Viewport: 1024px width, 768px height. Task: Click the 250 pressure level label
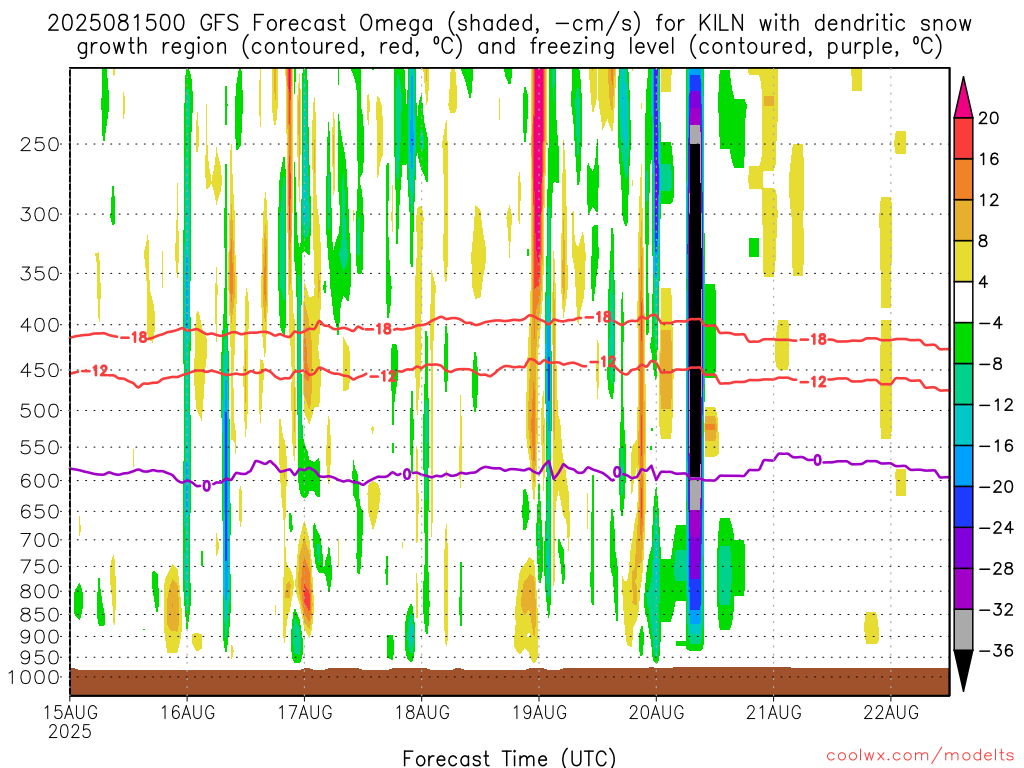[40, 144]
